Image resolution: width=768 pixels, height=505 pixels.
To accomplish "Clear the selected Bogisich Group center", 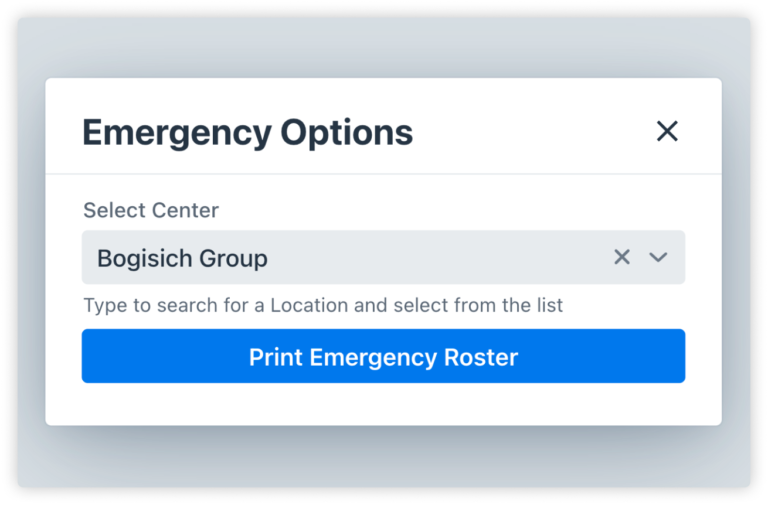I will click(x=622, y=257).
